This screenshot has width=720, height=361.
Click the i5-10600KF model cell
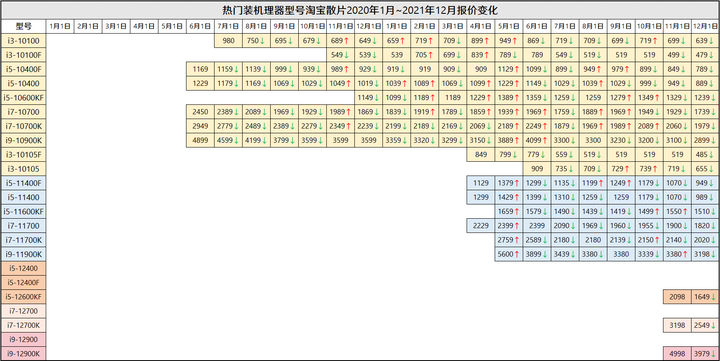[x=23, y=97]
